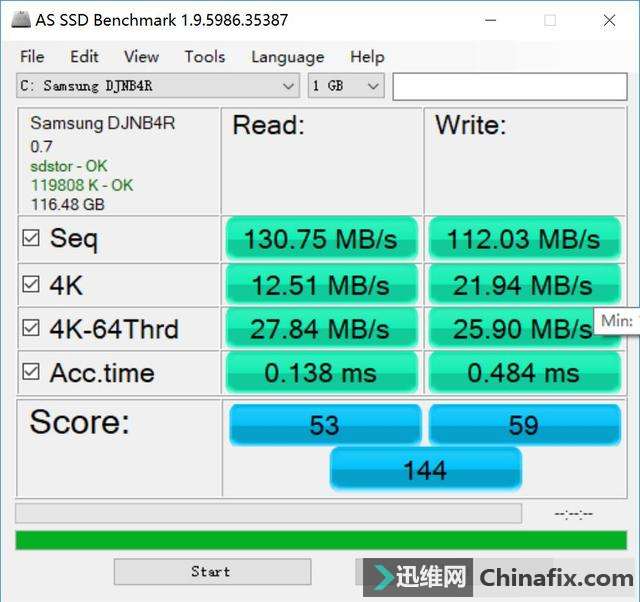Click the green progress bar

(x=321, y=540)
